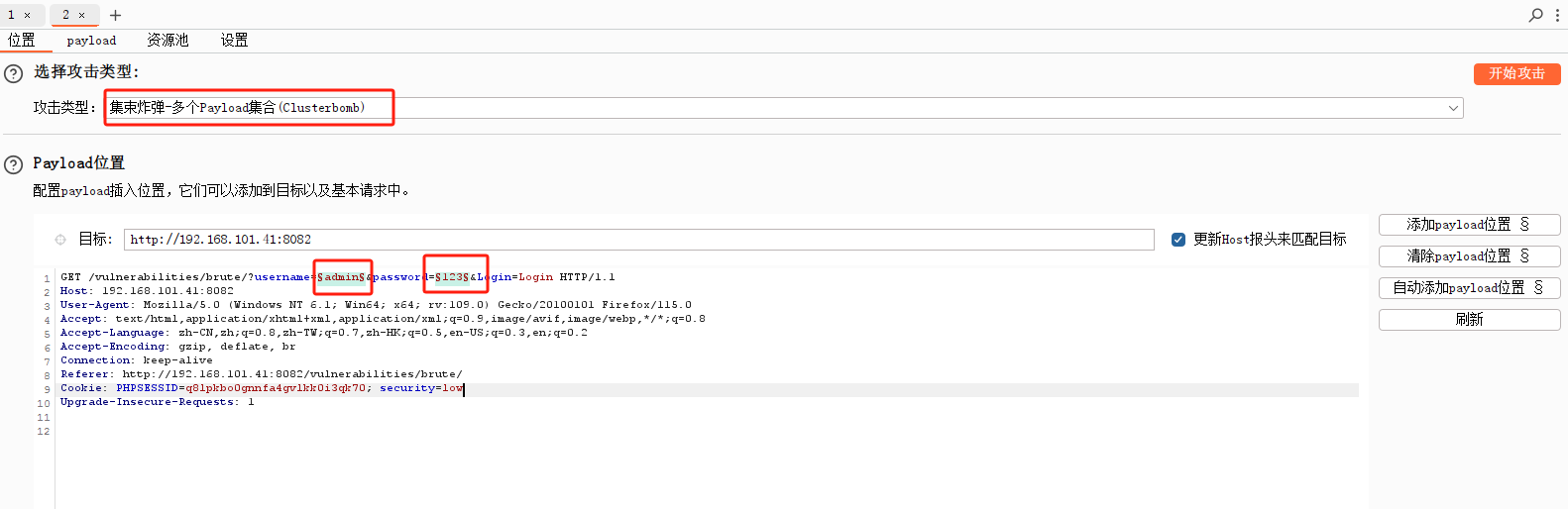The width and height of the screenshot is (1568, 509).
Task: Add a new Intruder tab with plus icon
Action: (115, 15)
